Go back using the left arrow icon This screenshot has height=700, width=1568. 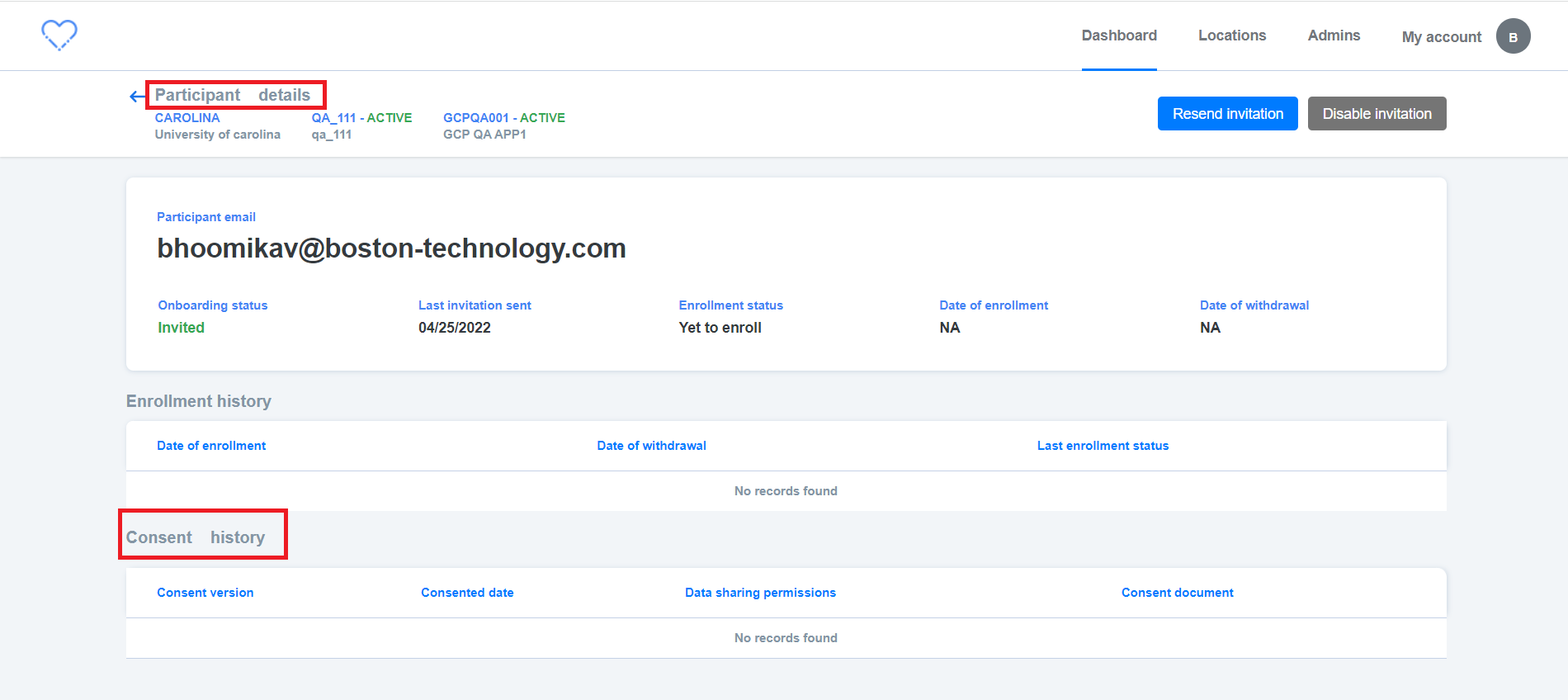(x=137, y=97)
